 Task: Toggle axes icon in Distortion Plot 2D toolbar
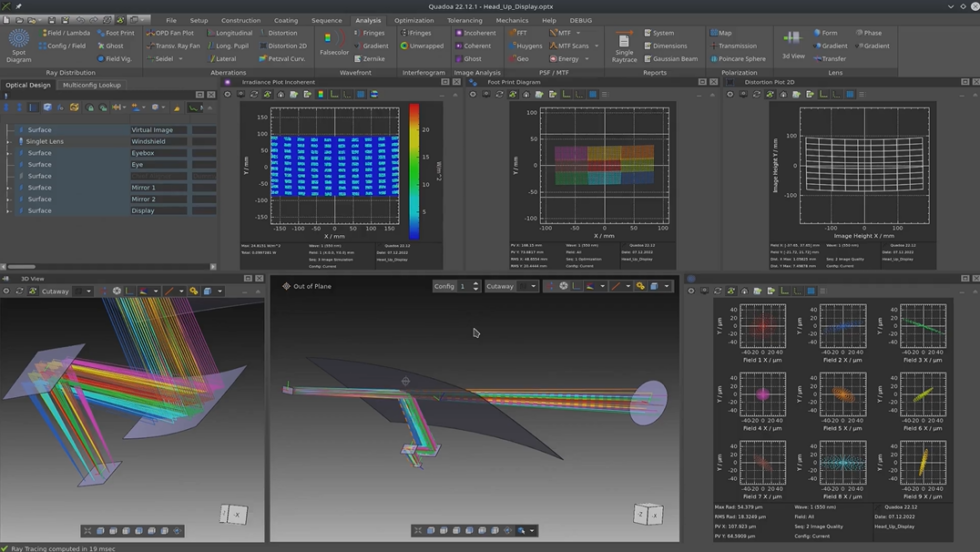tap(824, 94)
